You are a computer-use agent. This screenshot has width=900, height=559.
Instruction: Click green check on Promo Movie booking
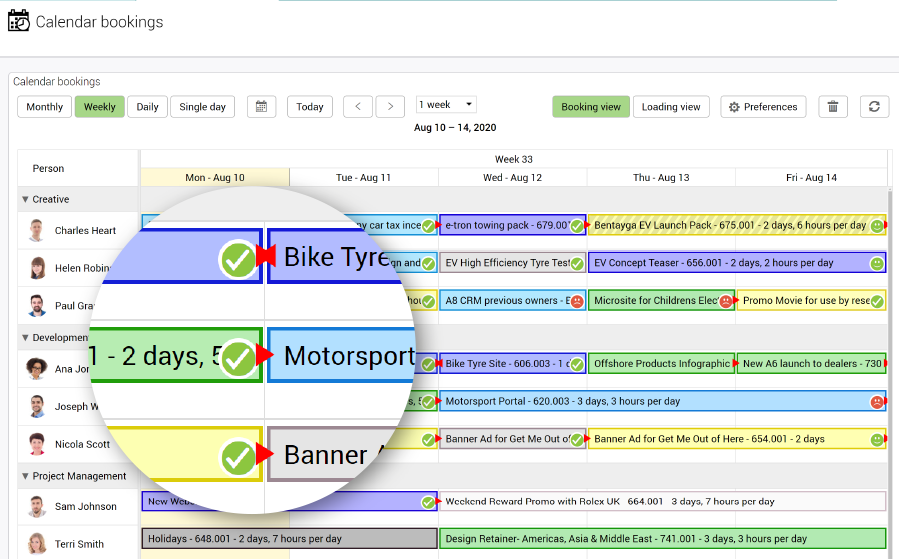click(876, 301)
